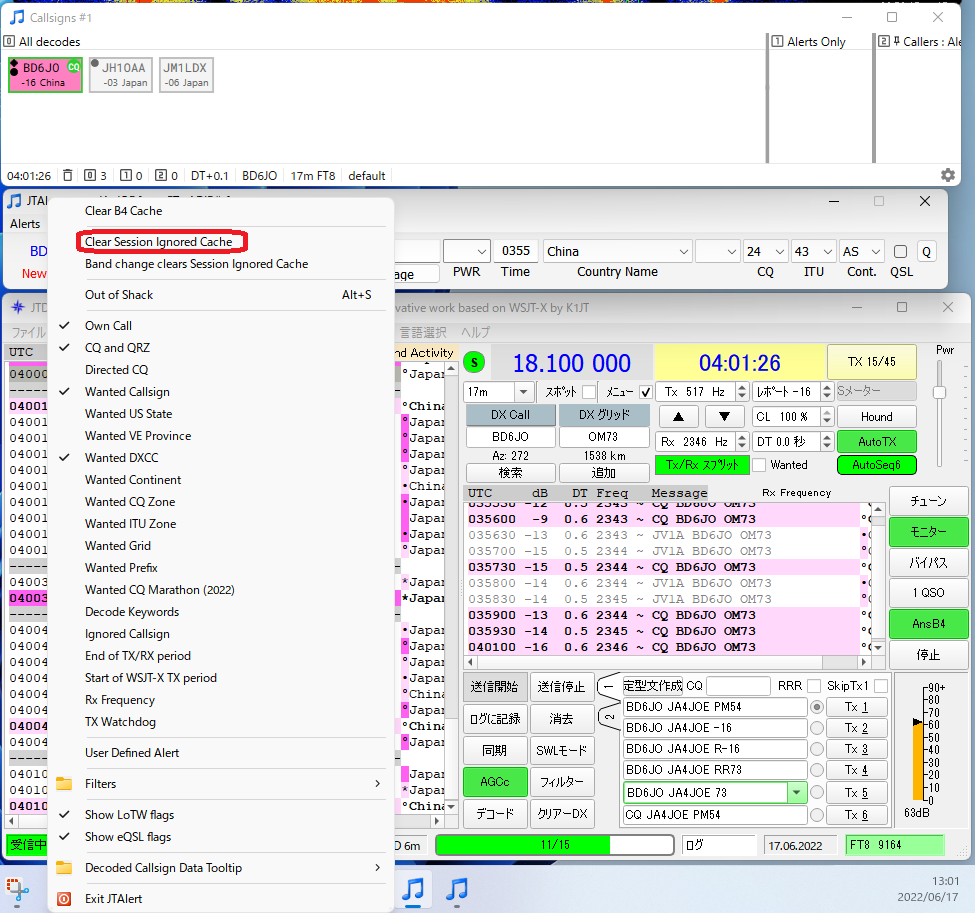Click the audio level meter

point(918,743)
